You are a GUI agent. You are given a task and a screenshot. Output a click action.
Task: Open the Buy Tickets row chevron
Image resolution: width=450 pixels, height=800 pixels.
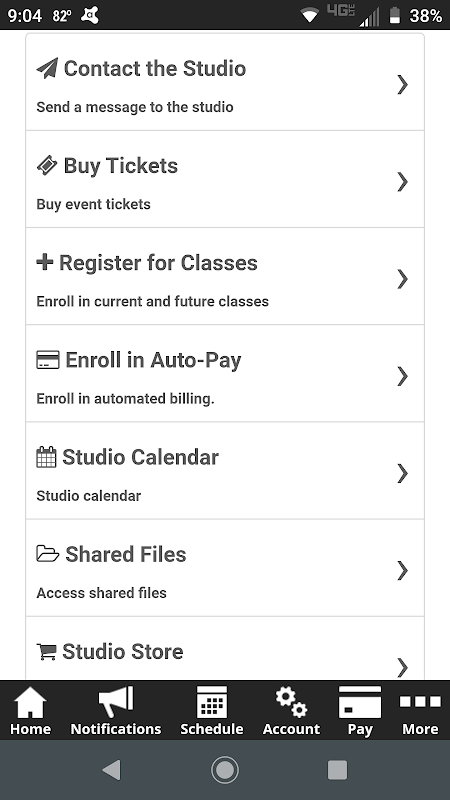click(x=403, y=182)
